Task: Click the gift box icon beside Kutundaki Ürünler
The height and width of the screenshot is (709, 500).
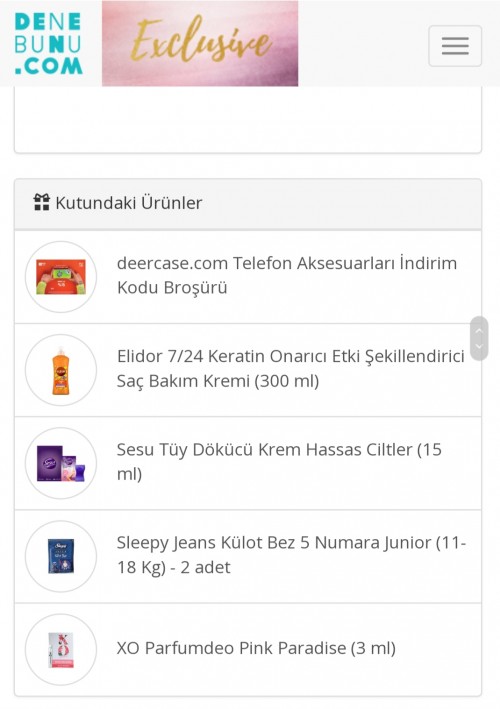Action: point(42,202)
